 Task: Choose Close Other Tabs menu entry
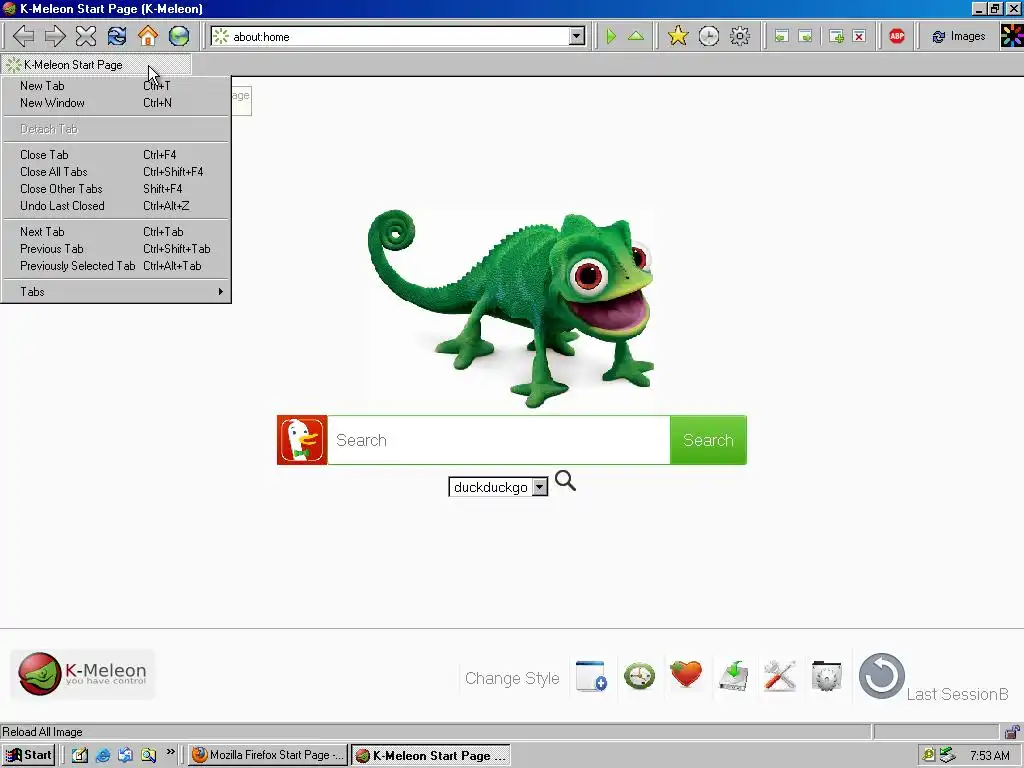[116, 189]
